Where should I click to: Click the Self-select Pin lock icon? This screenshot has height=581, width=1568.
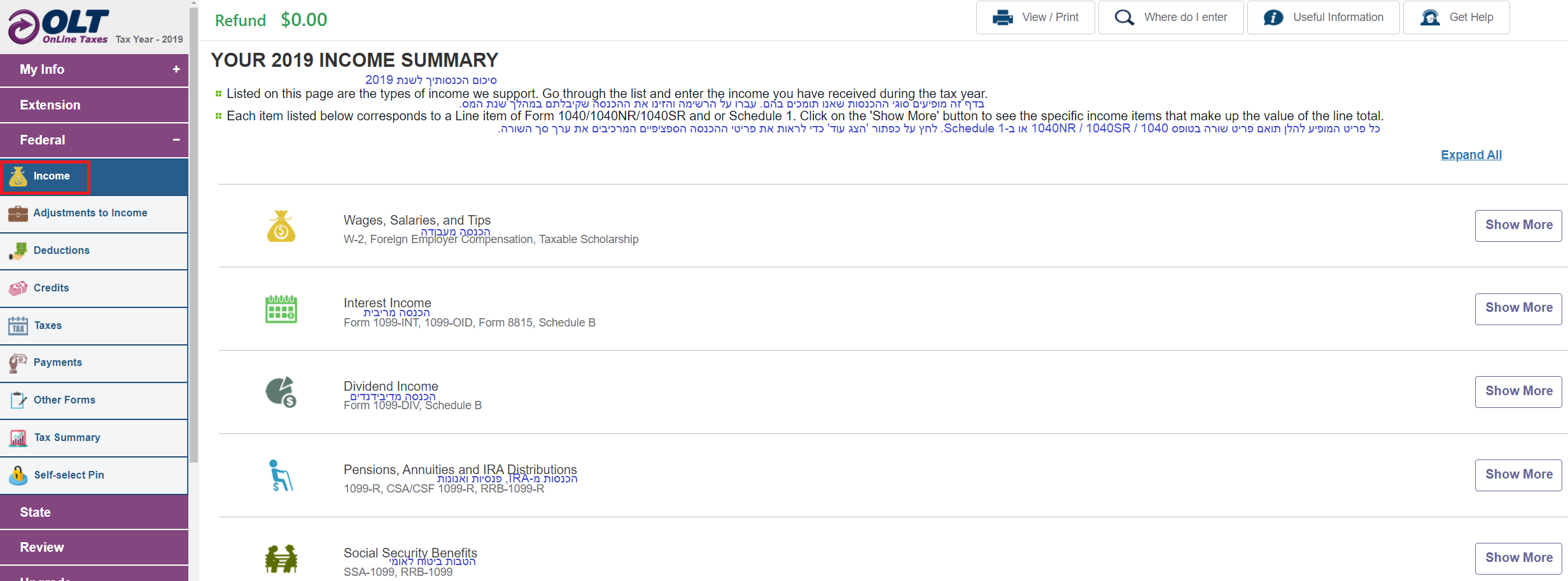(18, 475)
